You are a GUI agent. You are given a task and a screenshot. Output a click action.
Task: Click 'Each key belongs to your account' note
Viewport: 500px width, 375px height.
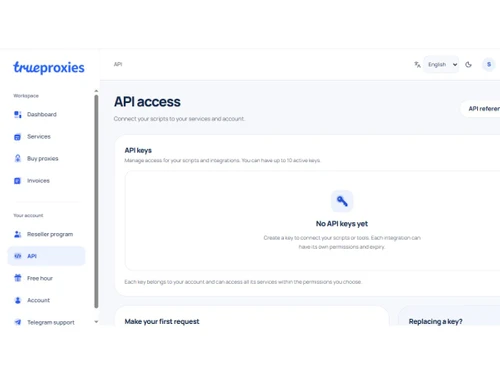coord(243,282)
